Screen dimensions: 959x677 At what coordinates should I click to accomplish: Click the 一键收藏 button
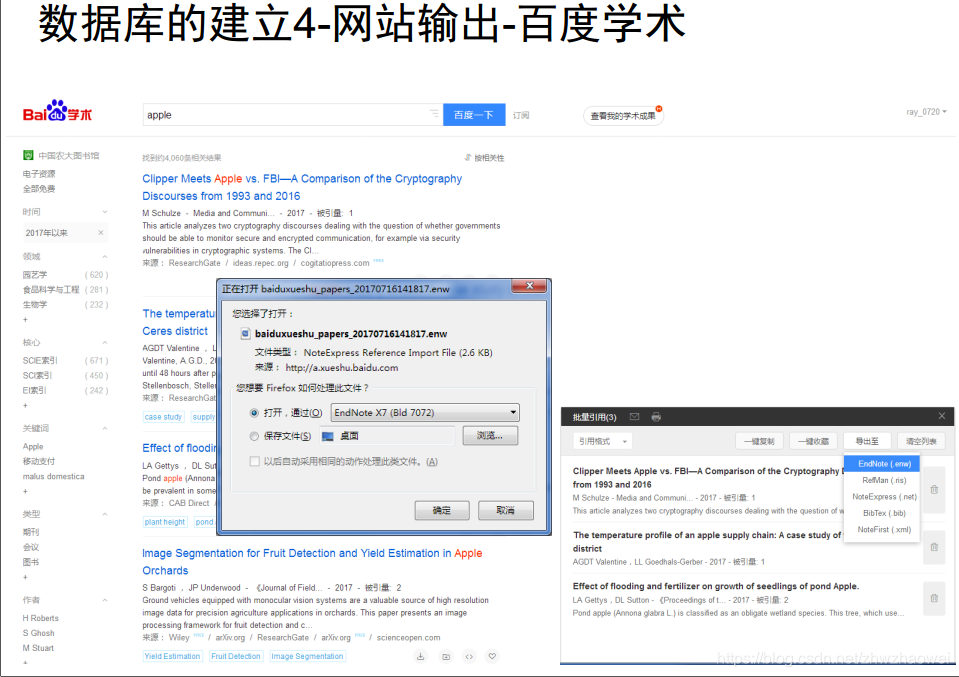(813, 441)
